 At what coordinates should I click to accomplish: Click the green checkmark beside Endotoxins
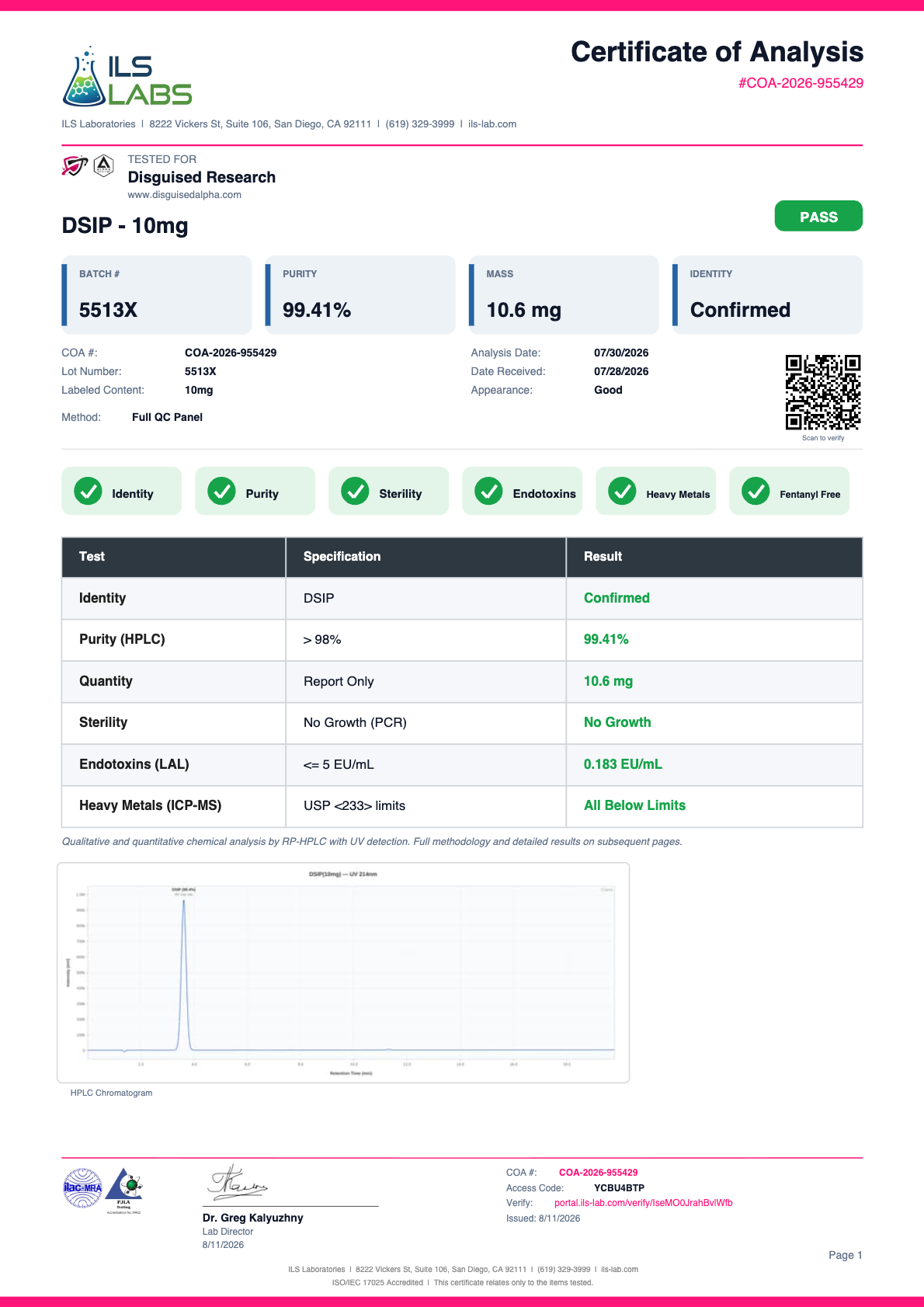click(488, 491)
